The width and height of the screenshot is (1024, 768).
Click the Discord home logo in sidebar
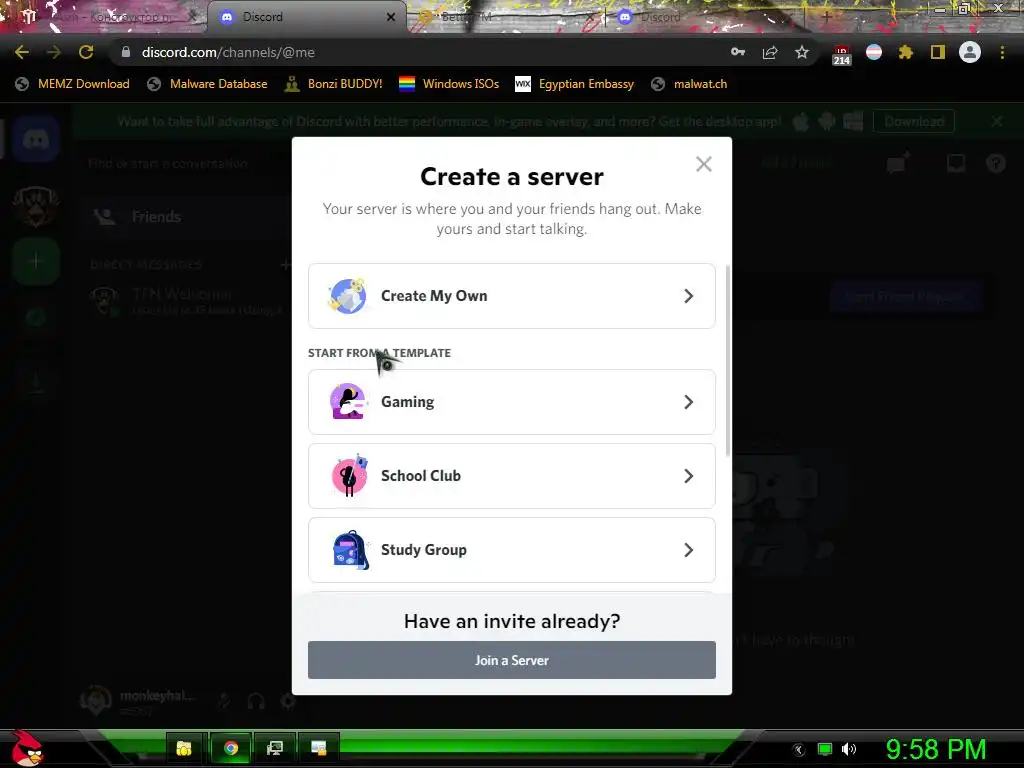37,139
